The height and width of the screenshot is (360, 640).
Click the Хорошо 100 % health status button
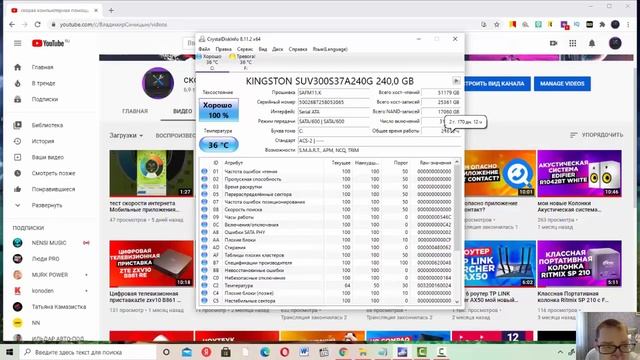click(218, 110)
